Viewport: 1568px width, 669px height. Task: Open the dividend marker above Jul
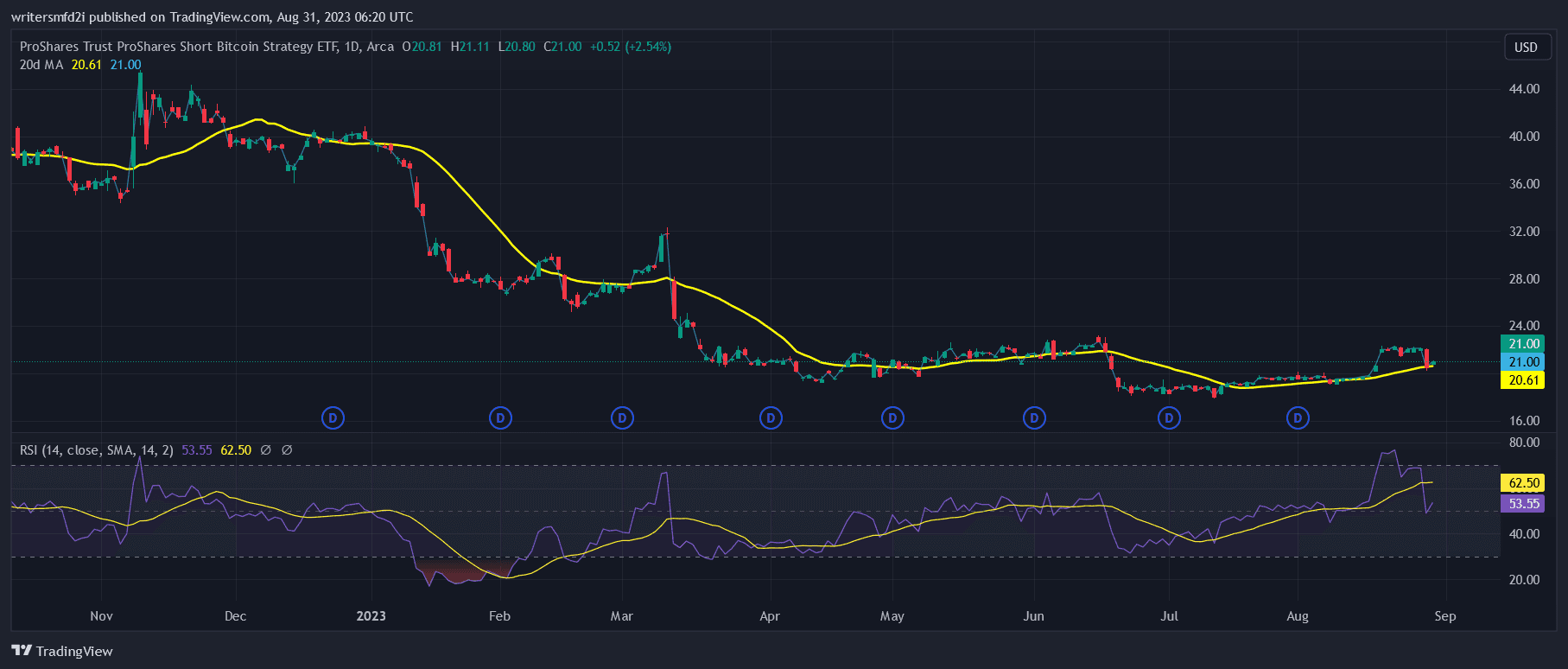click(1169, 418)
